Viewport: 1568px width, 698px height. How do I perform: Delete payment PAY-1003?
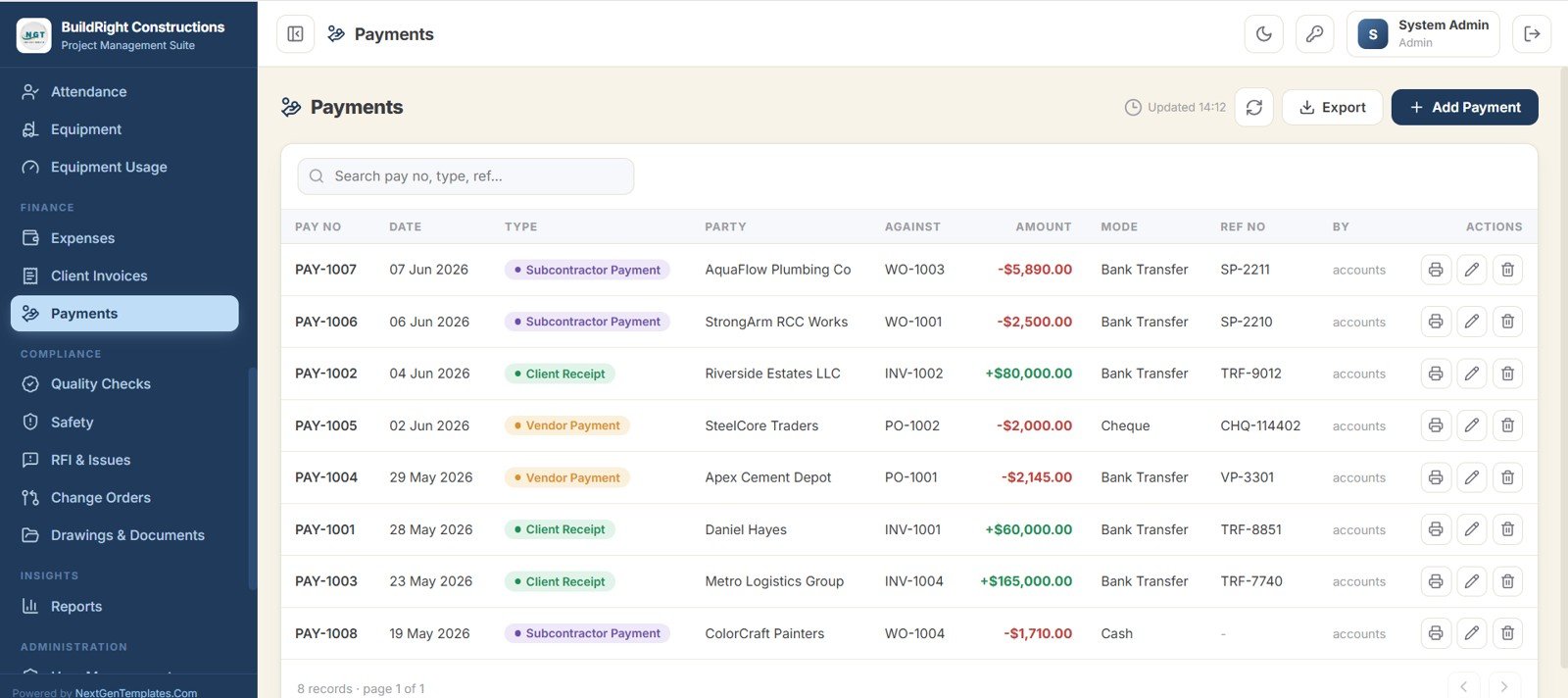[x=1507, y=581]
